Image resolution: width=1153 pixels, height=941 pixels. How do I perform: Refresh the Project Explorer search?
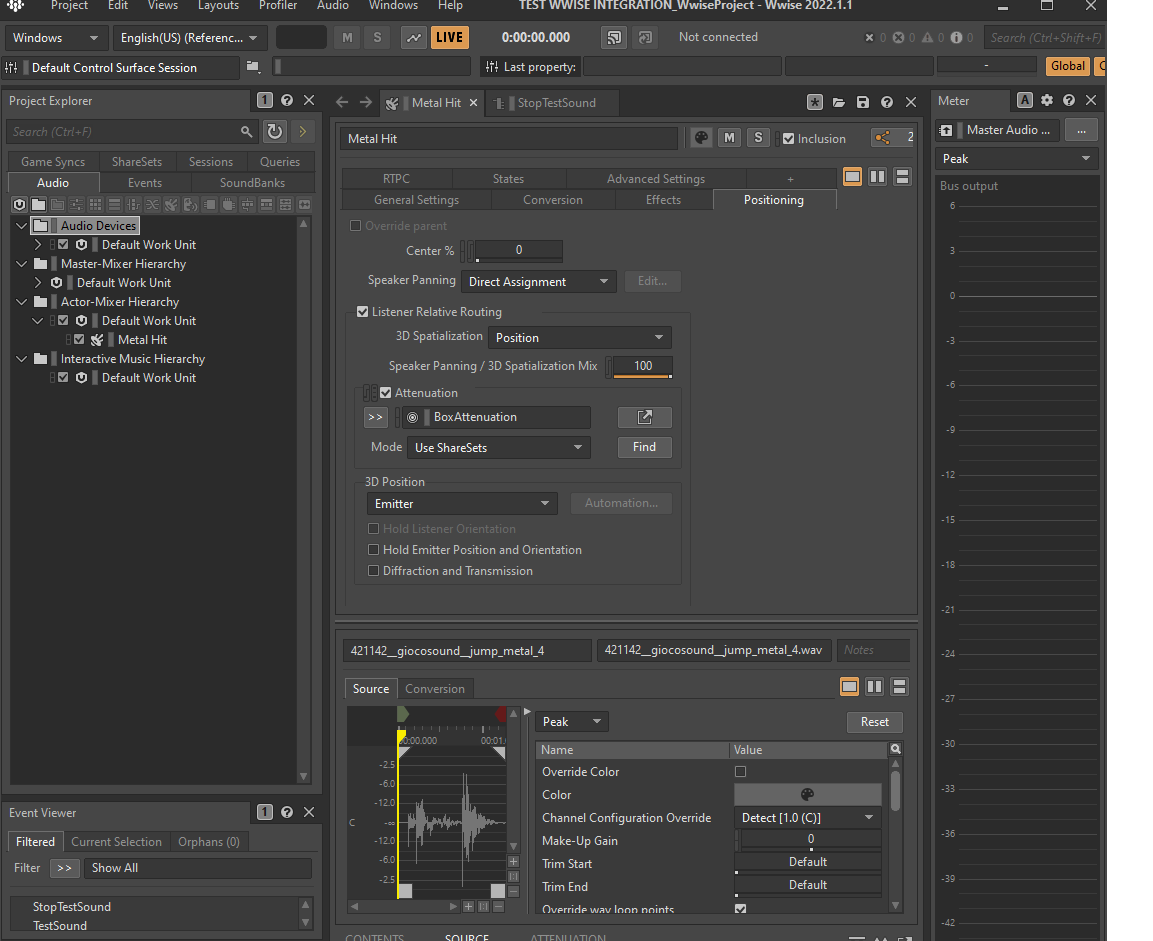click(x=274, y=132)
